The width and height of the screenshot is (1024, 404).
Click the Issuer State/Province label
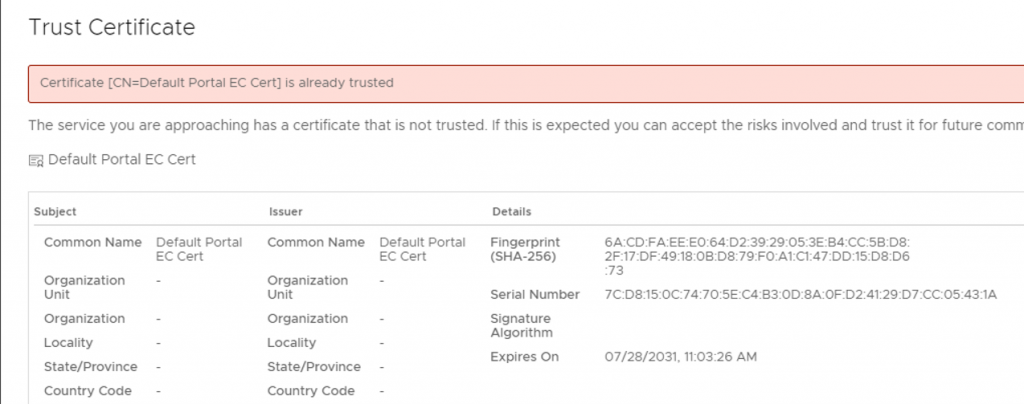point(313,367)
